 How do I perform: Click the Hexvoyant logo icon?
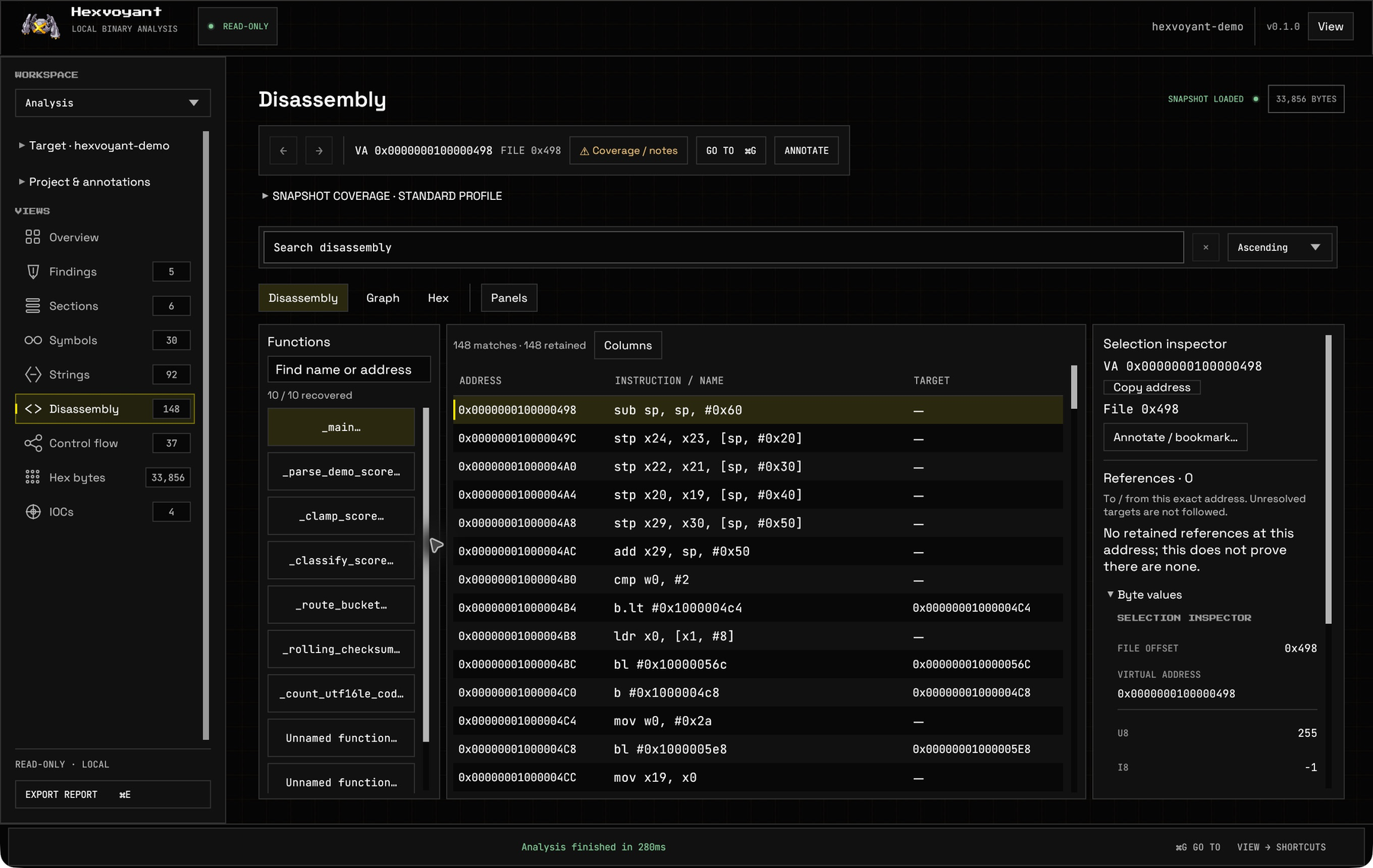(40, 26)
